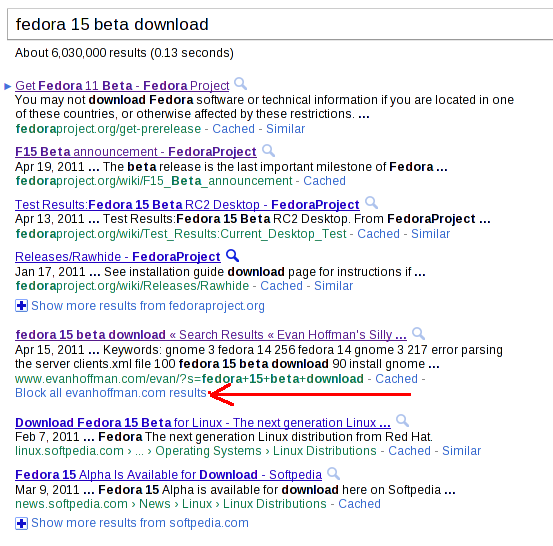Open Get Fedora 11 Beta - Fedora Project result
The width and height of the screenshot is (553, 546).
pos(122,86)
